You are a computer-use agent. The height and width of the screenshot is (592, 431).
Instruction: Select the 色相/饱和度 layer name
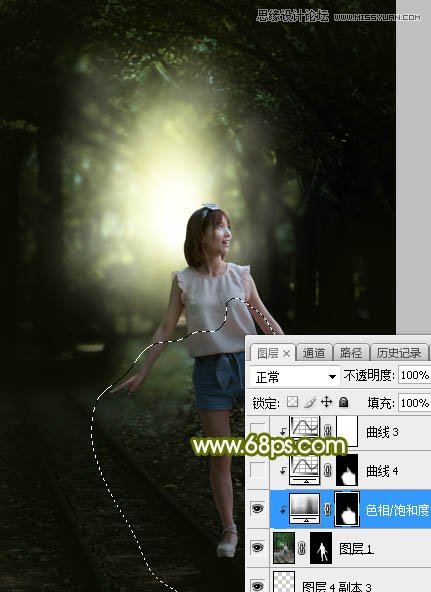coord(398,510)
